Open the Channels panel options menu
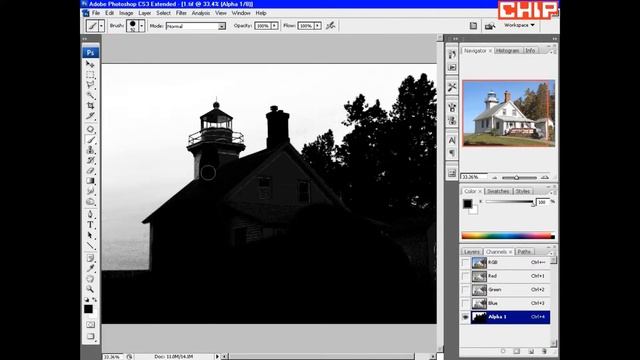Image resolution: width=640 pixels, height=360 pixels. pyautogui.click(x=551, y=252)
